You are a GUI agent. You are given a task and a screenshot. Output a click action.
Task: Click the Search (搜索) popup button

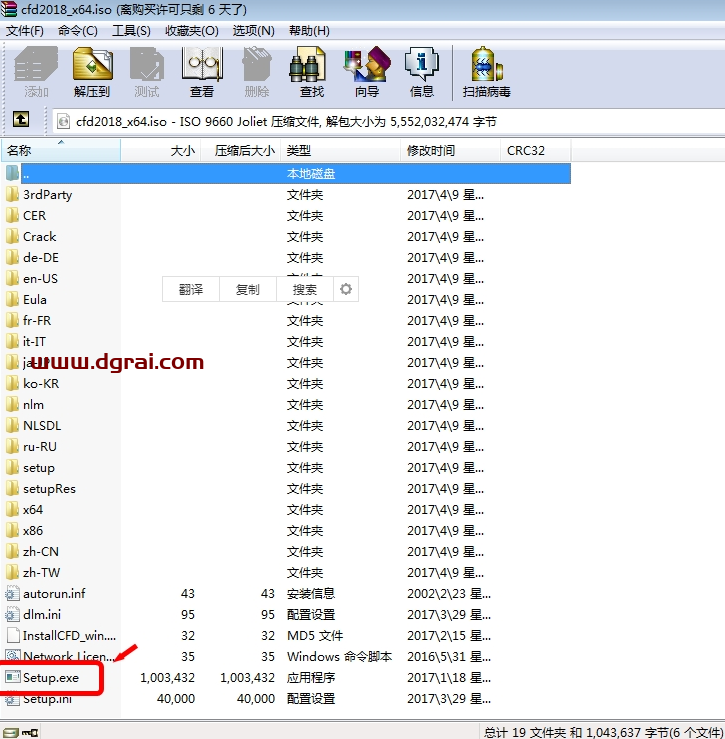click(305, 289)
